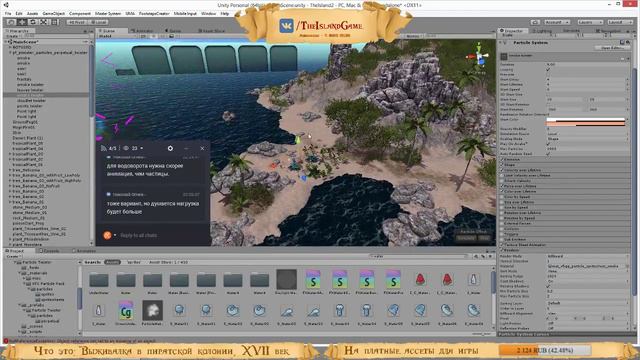The width and height of the screenshot is (640, 360).
Task: Select the first red hat asset icon
Action: point(420,280)
